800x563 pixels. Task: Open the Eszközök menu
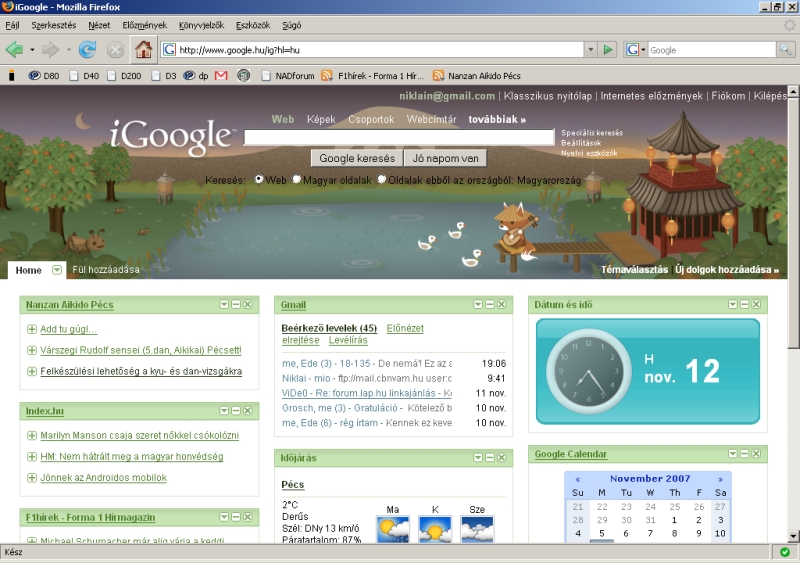[x=253, y=25]
